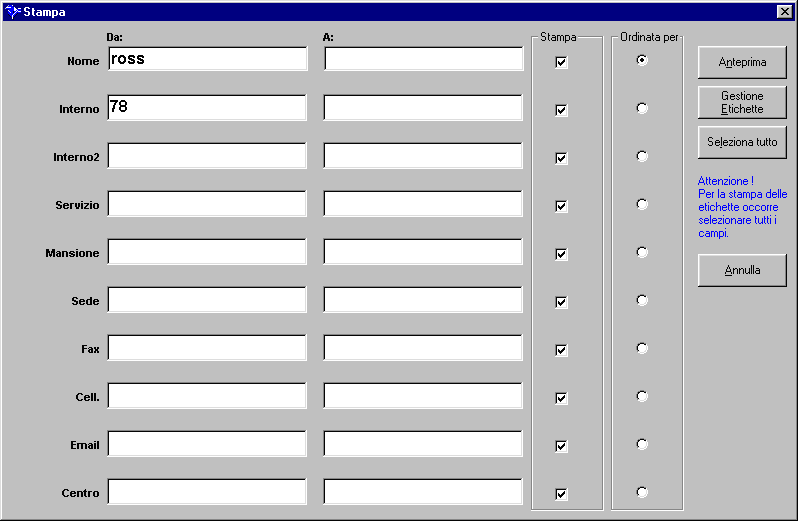Viewport: 798px width, 521px height.
Task: Focus the Interno 'A' input field
Action: click(423, 107)
